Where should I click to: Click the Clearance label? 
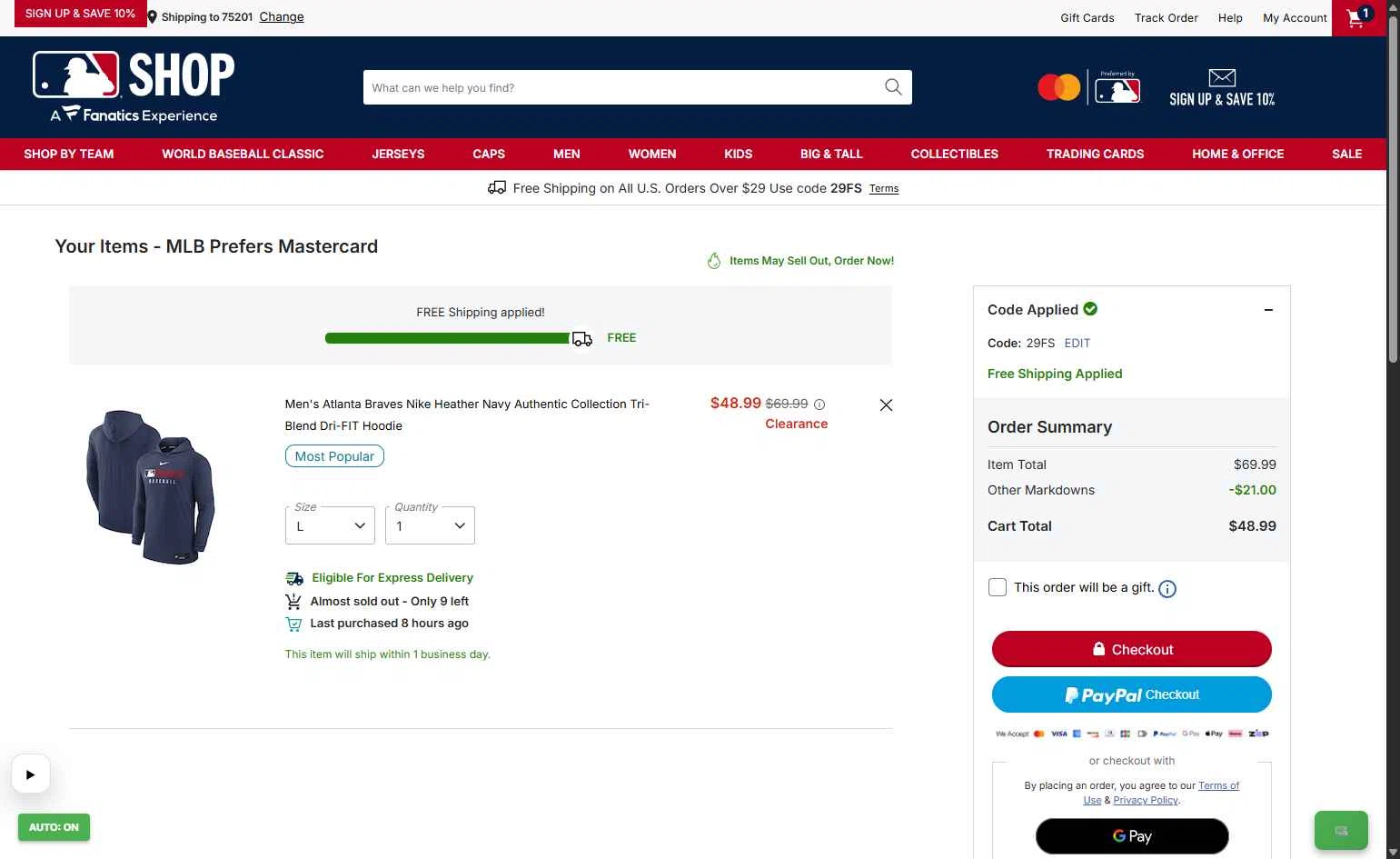(797, 424)
